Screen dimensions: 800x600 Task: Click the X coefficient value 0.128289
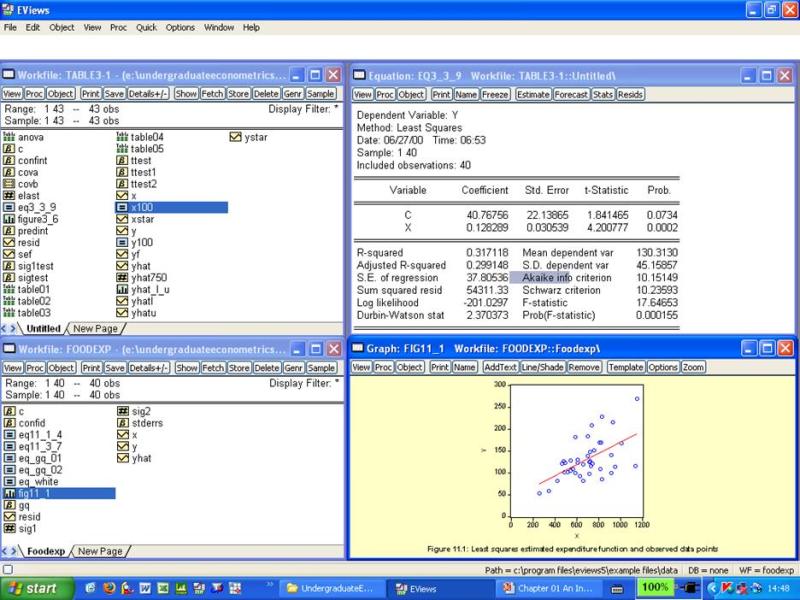487,228
